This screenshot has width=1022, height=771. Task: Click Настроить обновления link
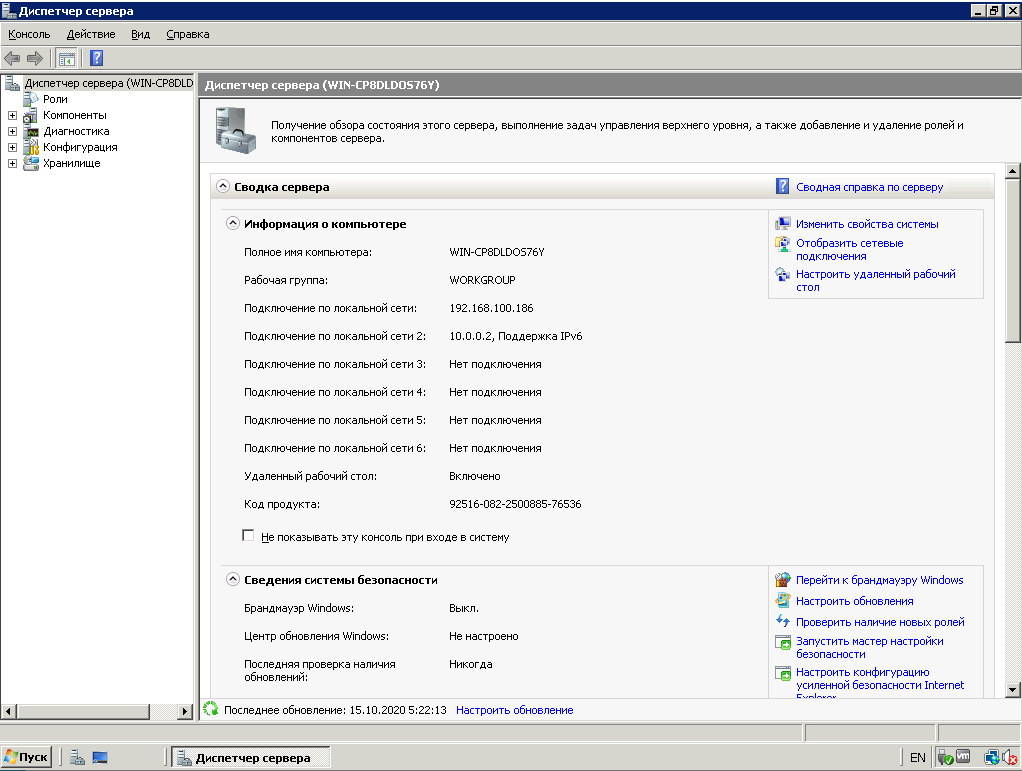[x=854, y=601]
